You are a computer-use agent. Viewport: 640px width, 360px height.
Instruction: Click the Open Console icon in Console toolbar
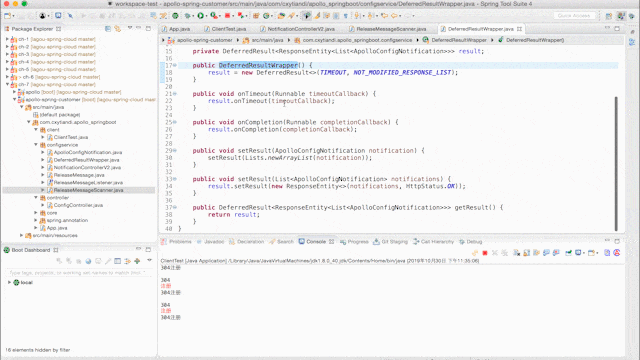click(591, 253)
